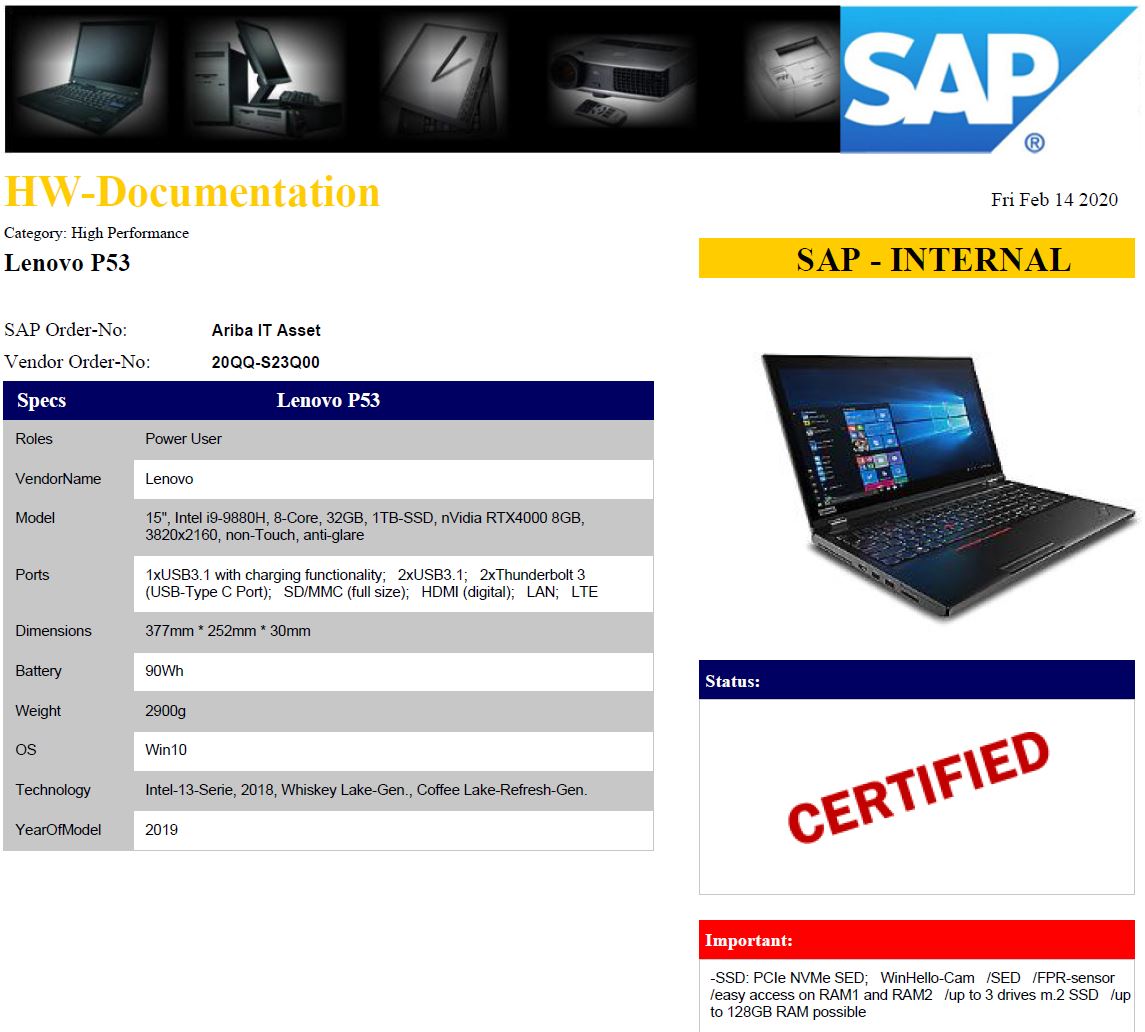Screen dimensions: 1145x1032
Task: Click the desktop PC image in the banner
Action: 263,79
